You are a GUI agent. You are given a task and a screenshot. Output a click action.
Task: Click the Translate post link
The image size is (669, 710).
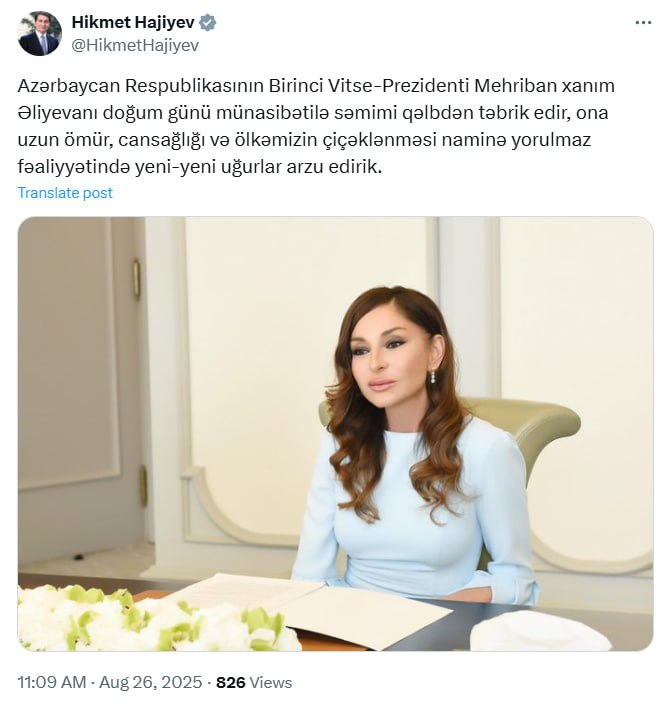click(65, 193)
